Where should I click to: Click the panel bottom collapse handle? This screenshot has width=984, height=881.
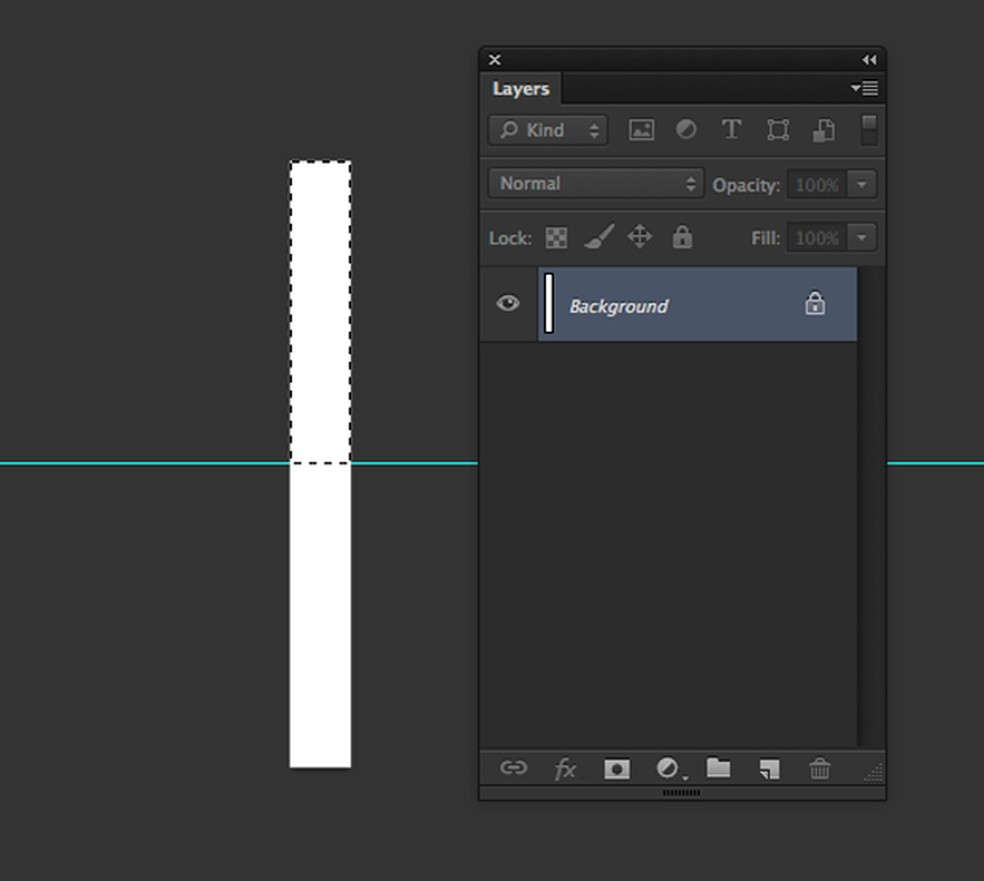pyautogui.click(x=682, y=793)
